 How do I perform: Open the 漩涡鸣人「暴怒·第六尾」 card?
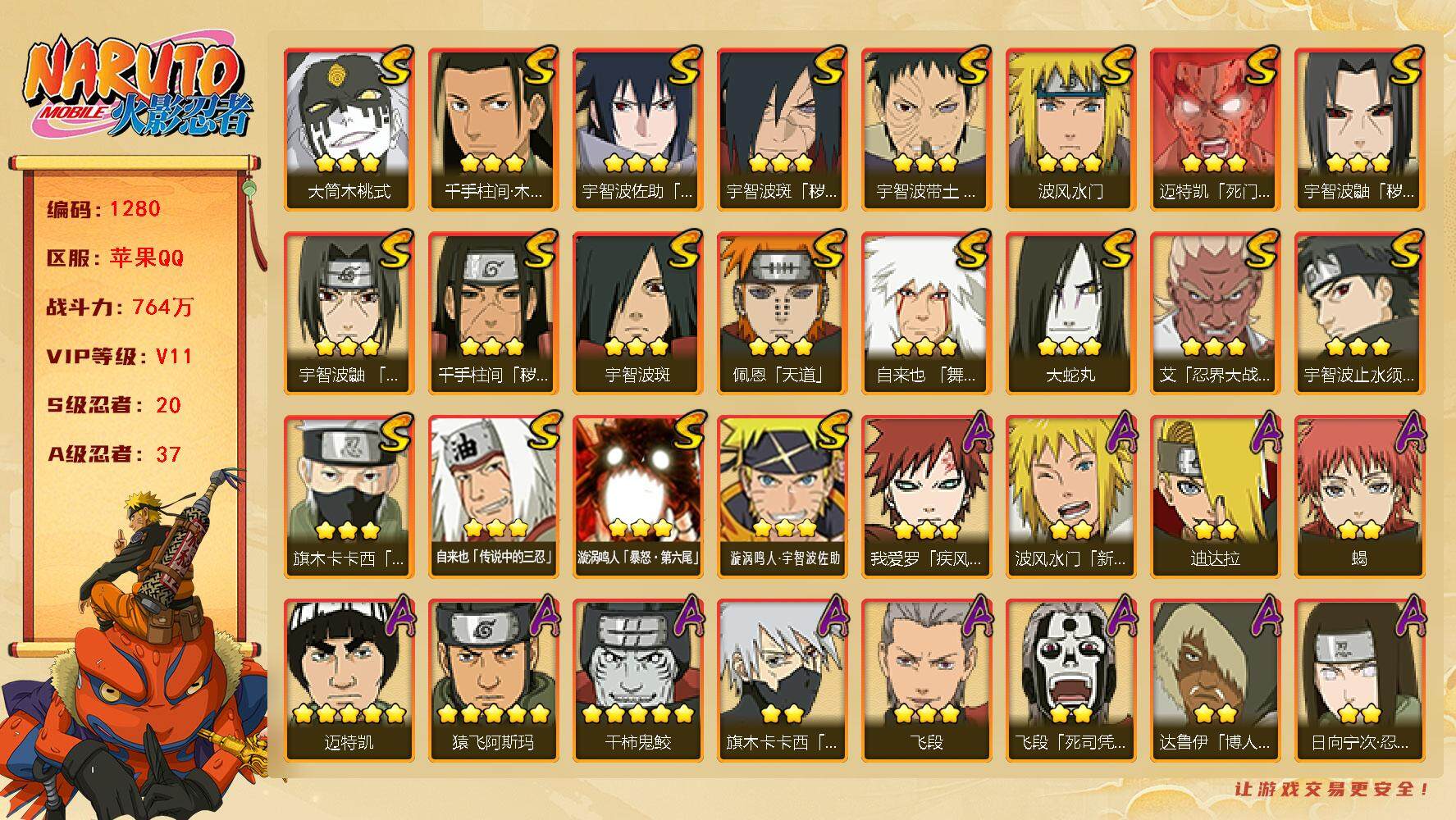[x=637, y=497]
